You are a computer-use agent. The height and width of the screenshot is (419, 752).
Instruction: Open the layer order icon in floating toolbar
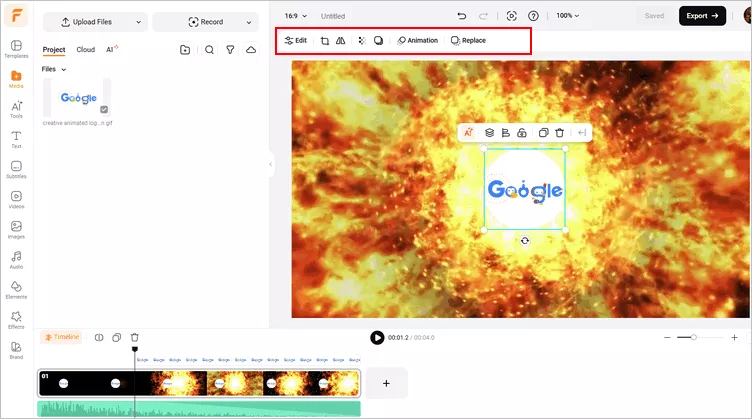coord(489,133)
